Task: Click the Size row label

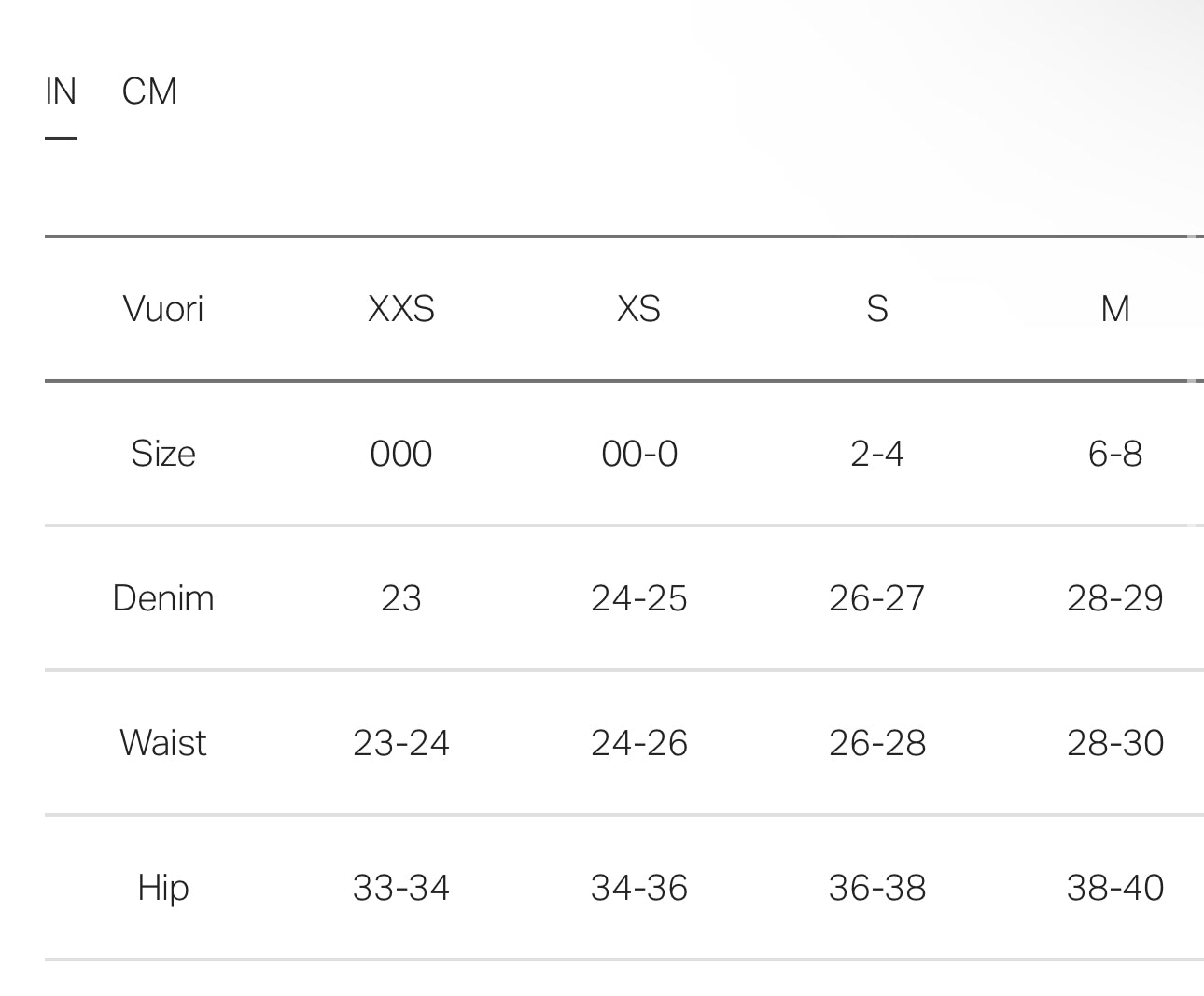Action: click(x=163, y=454)
